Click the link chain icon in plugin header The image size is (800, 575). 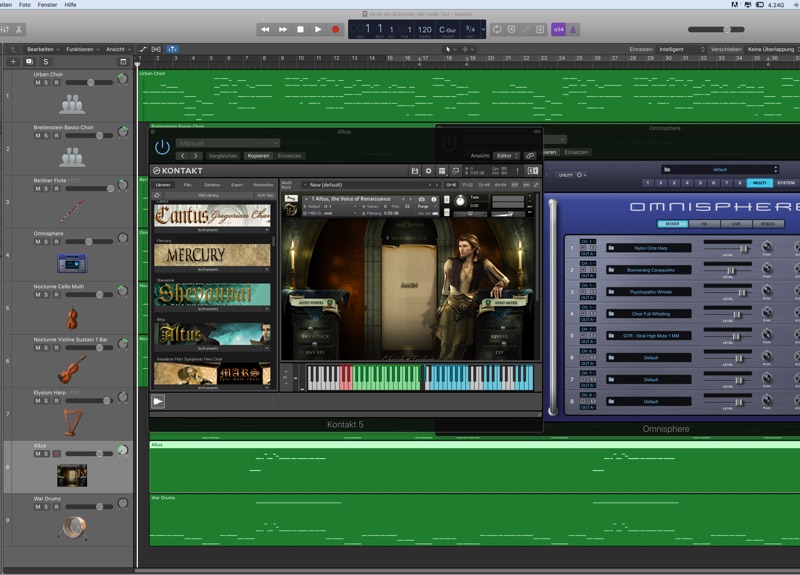pos(530,156)
